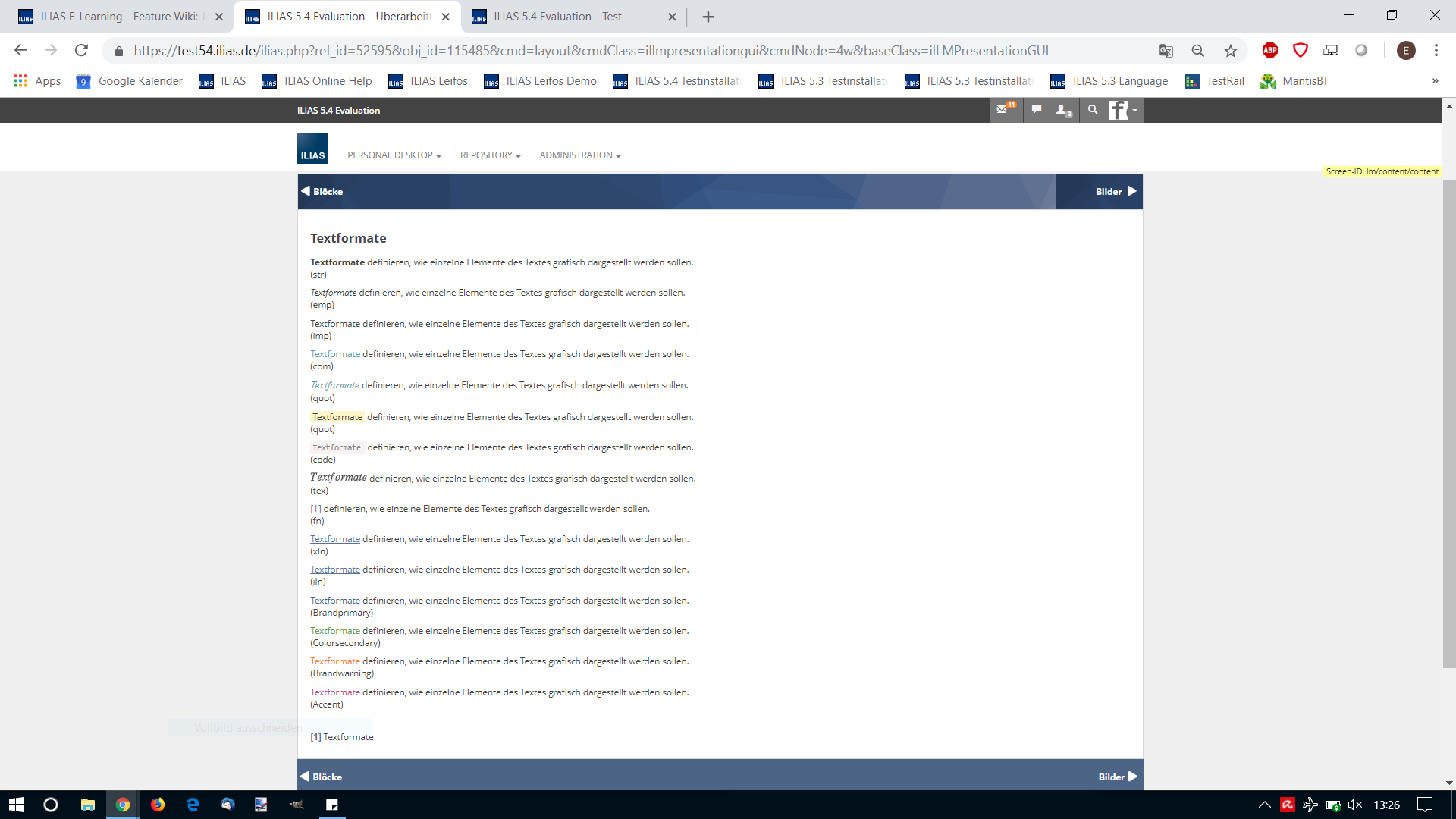Screen dimensions: 1456x819
Task: Open the user avatar dropdown
Action: 1123,111
